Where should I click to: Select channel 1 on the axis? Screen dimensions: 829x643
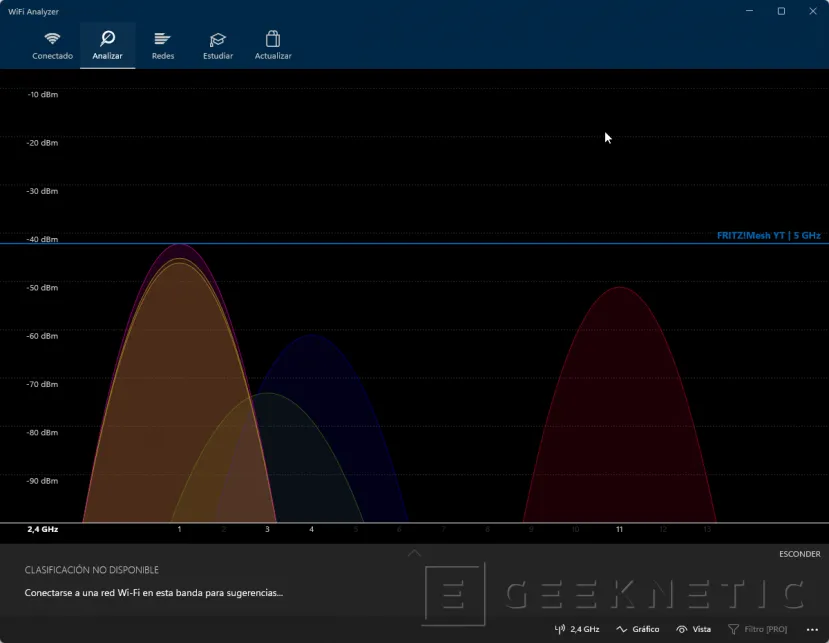(x=179, y=529)
